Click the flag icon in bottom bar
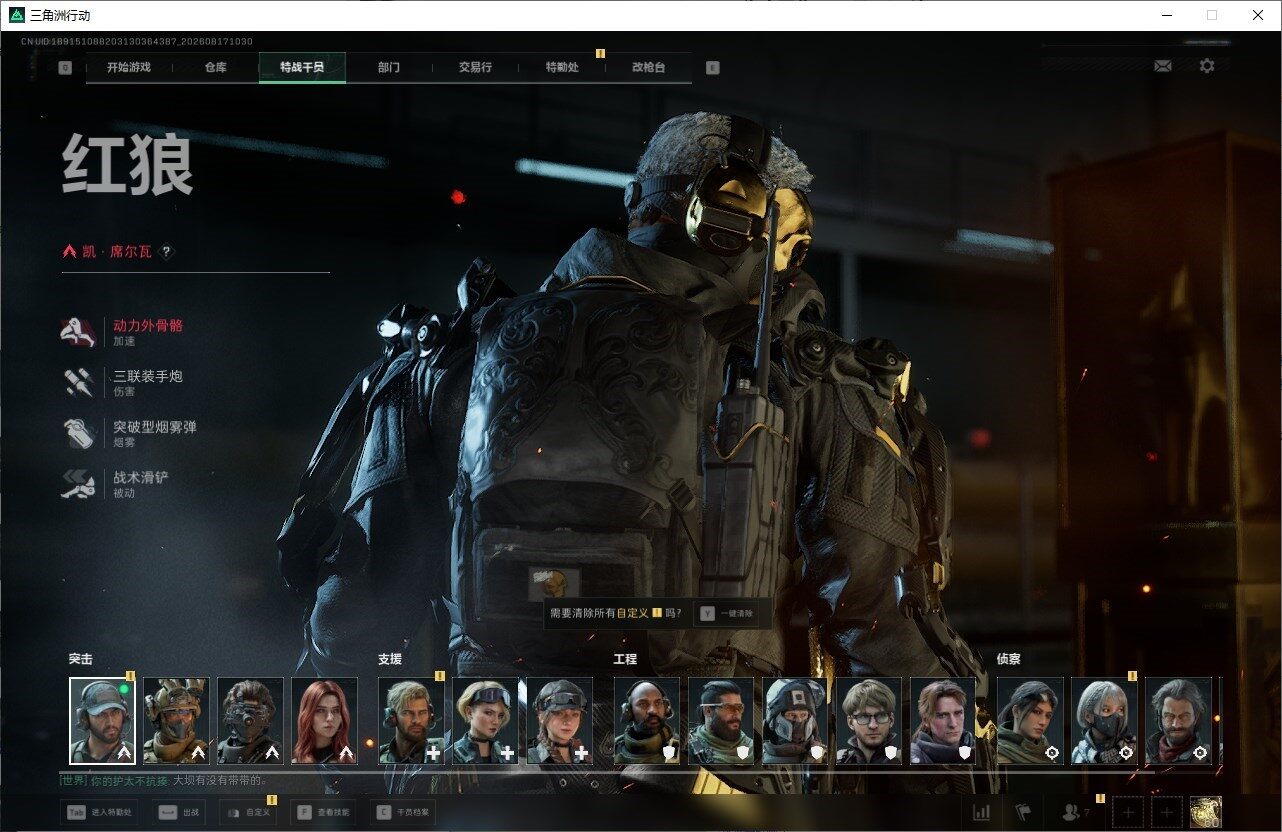Screen dimensions: 1282x832 [x=1022, y=813]
